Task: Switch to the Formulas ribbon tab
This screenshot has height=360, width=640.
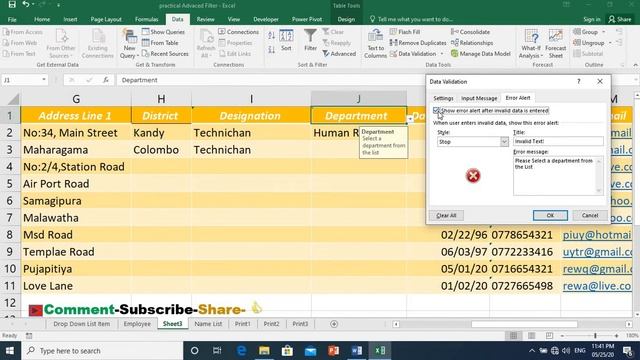Action: click(147, 19)
